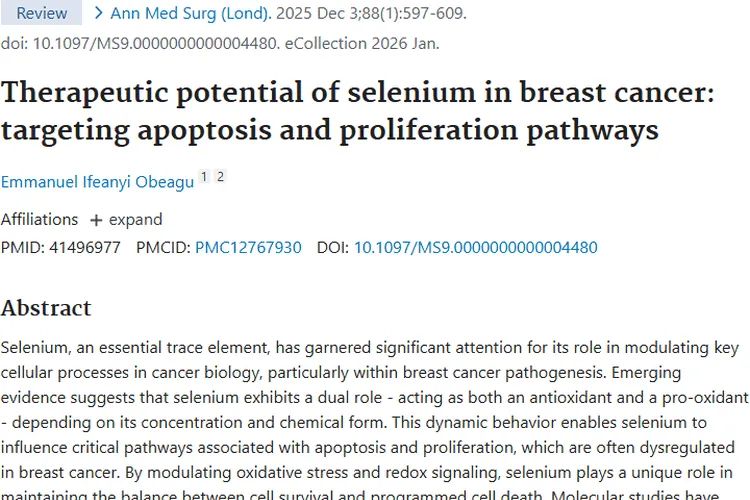This screenshot has width=750, height=500.
Task: Open author Emmanuel Ifeanyi Obeagu's link
Action: (97, 181)
